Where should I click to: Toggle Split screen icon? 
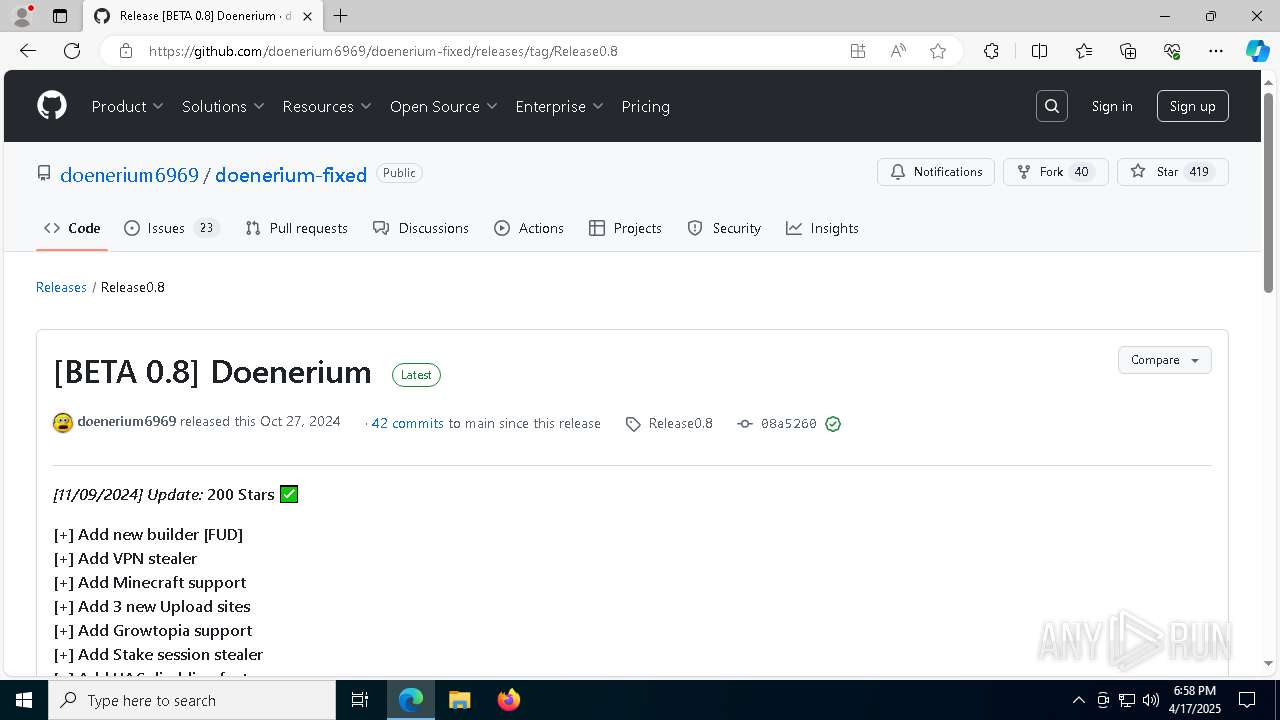pyautogui.click(x=1039, y=51)
